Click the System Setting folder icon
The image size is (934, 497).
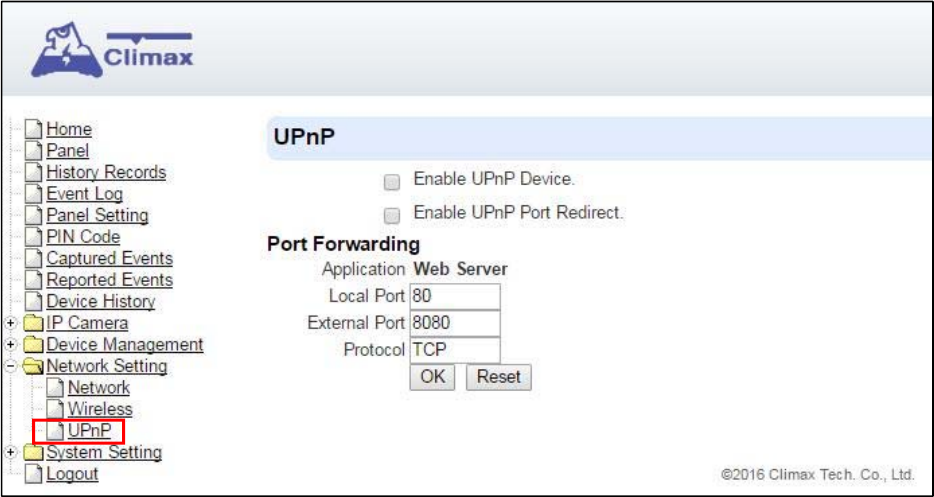33,453
